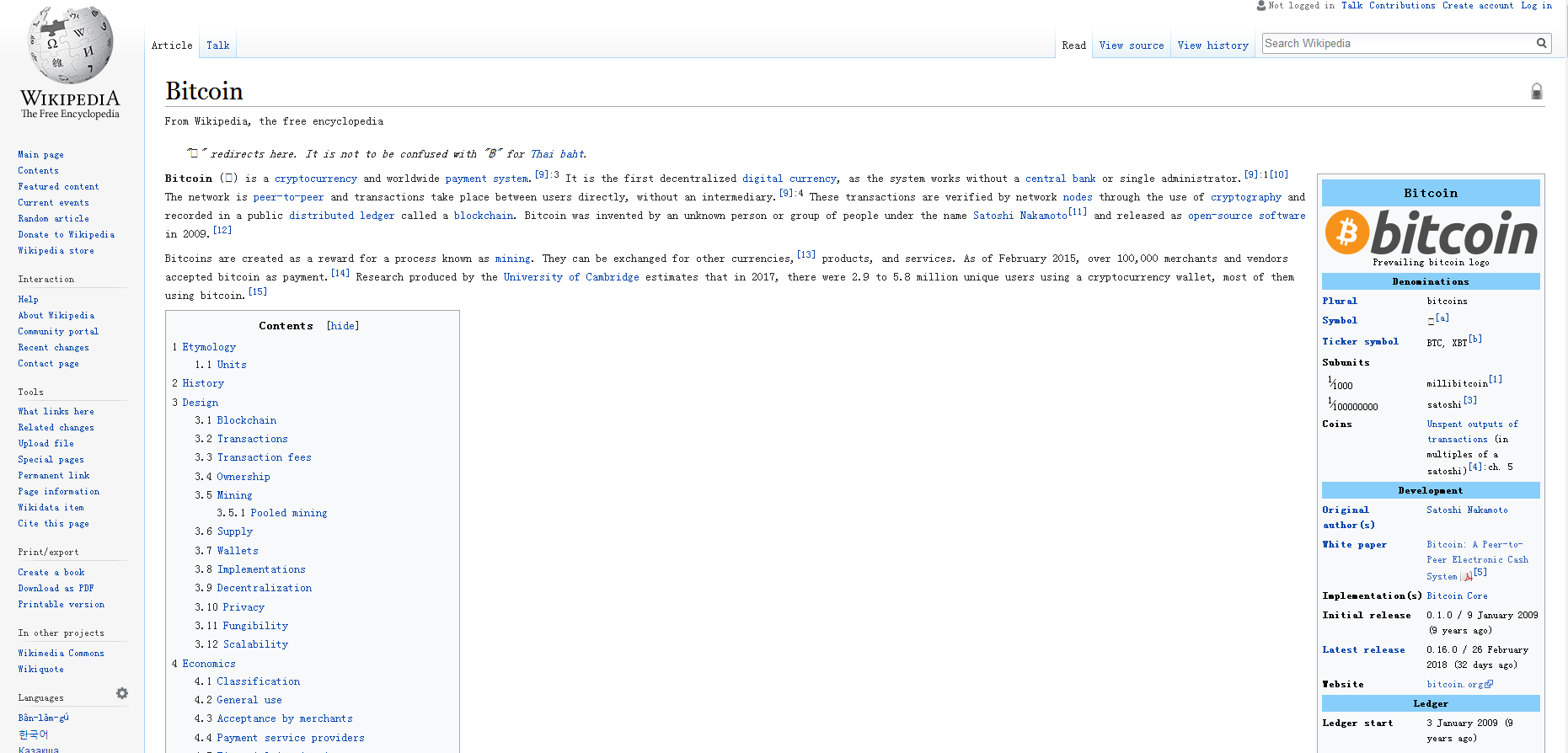
Task: Visit the bitcoin.org website link
Action: (1459, 684)
